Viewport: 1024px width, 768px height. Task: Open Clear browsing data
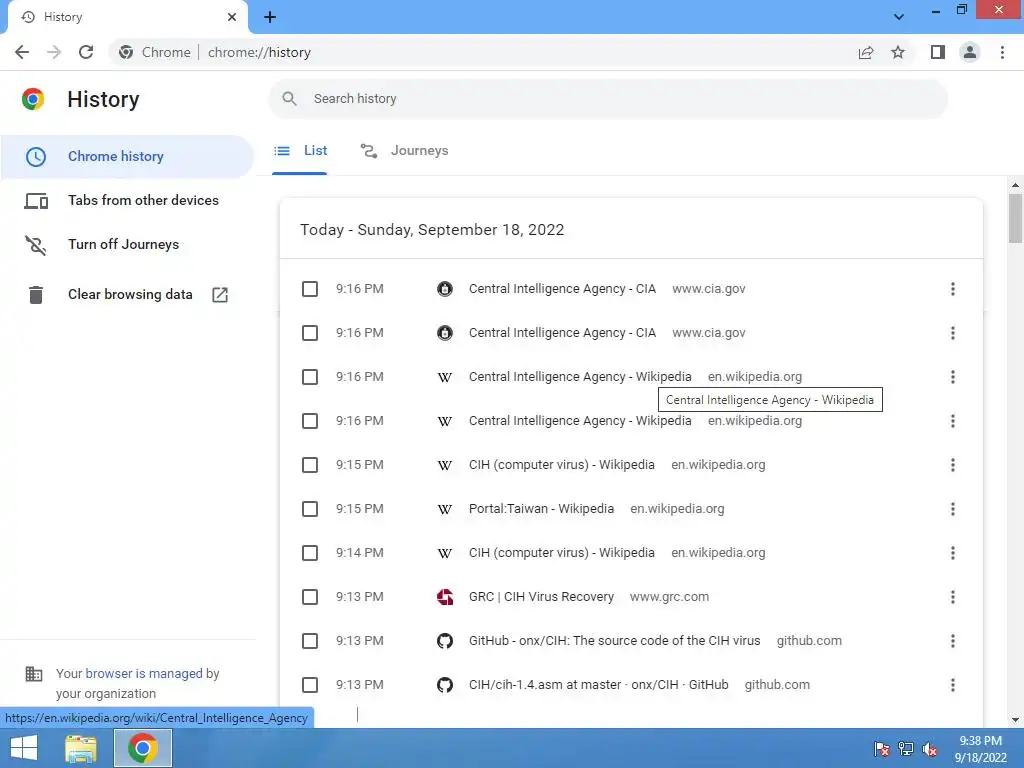click(127, 295)
